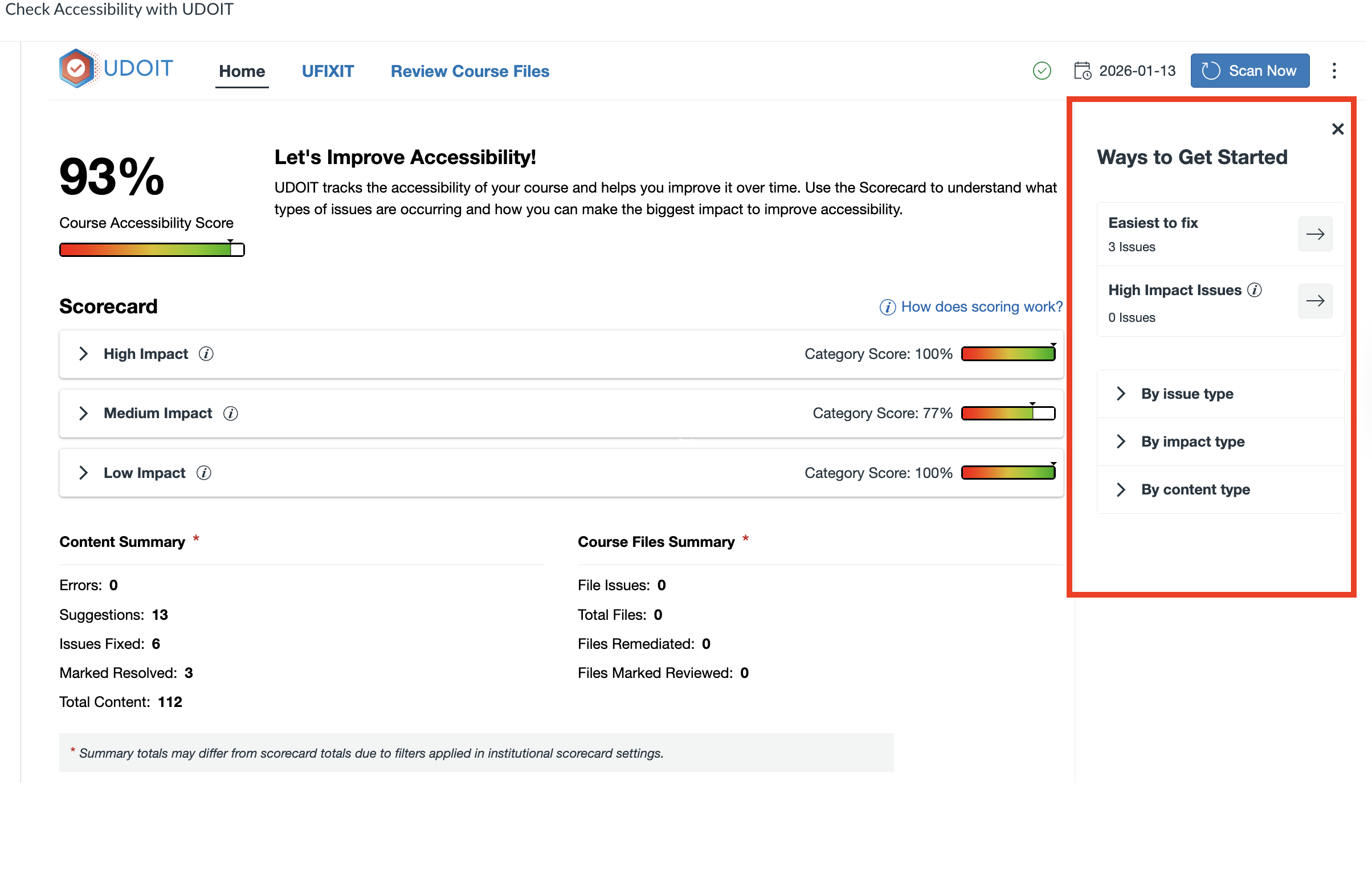Click the Scan Now button
Screen dimensions: 1372x883
(x=1249, y=71)
